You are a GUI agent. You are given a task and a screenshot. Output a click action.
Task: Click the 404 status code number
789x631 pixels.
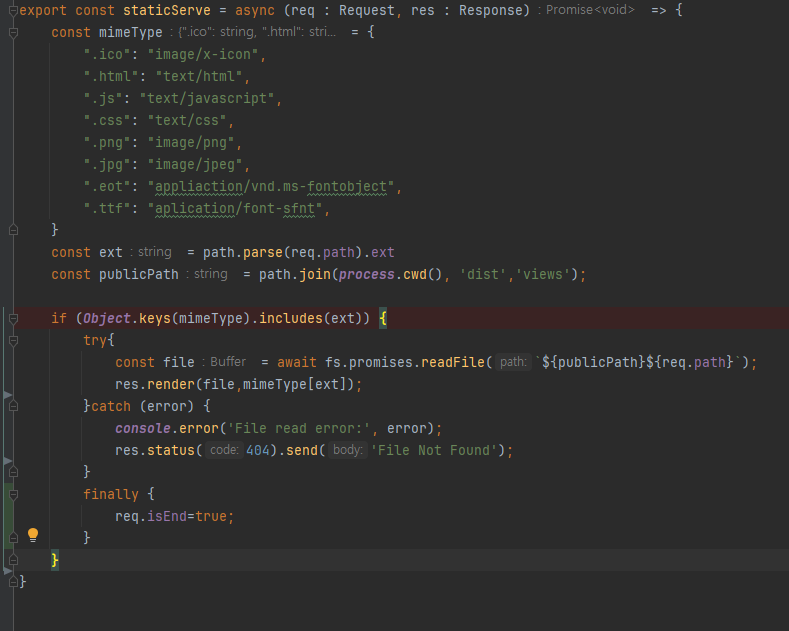[x=258, y=450]
